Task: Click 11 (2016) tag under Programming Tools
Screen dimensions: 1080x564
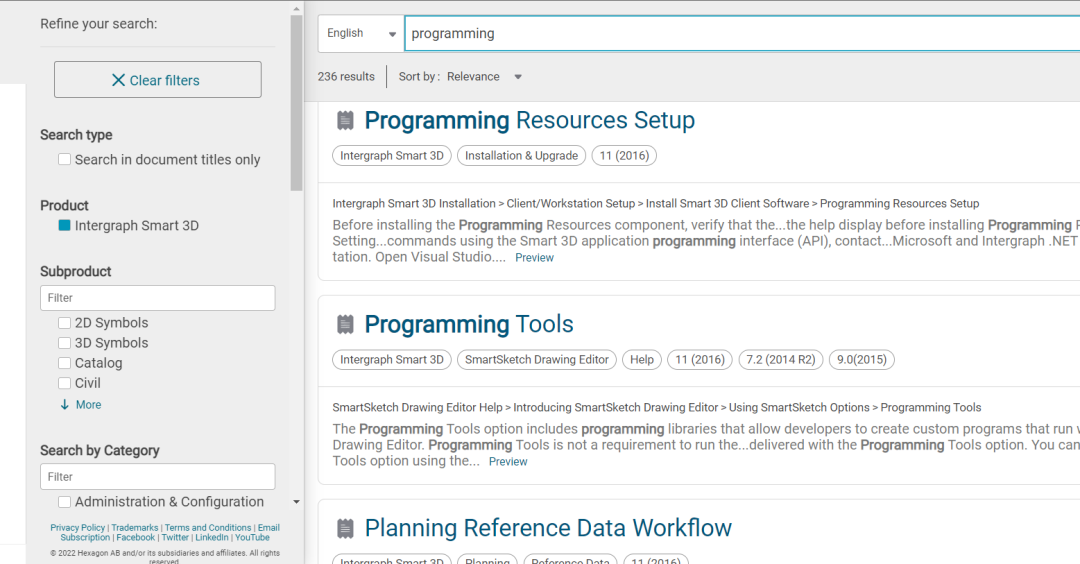Action: click(700, 359)
